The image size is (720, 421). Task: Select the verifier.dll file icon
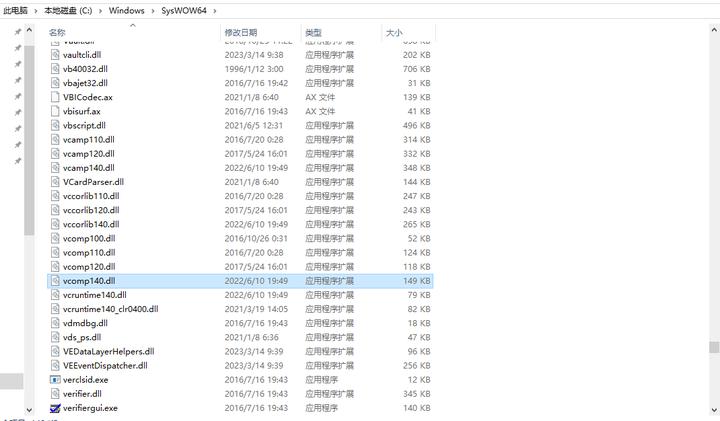click(55, 394)
